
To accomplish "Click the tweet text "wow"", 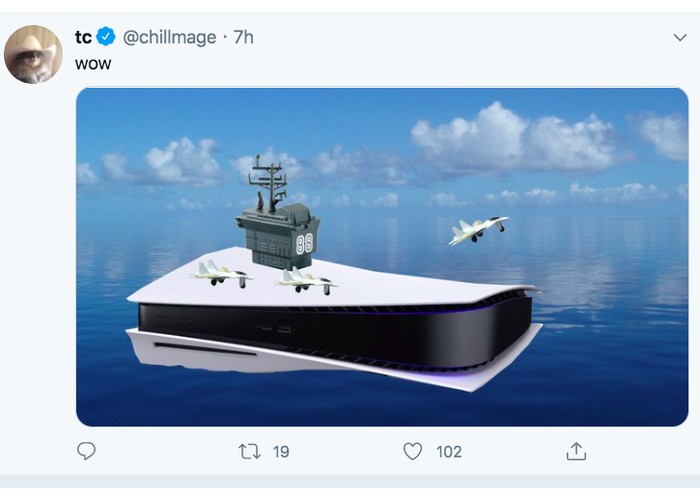I will pyautogui.click(x=93, y=64).
